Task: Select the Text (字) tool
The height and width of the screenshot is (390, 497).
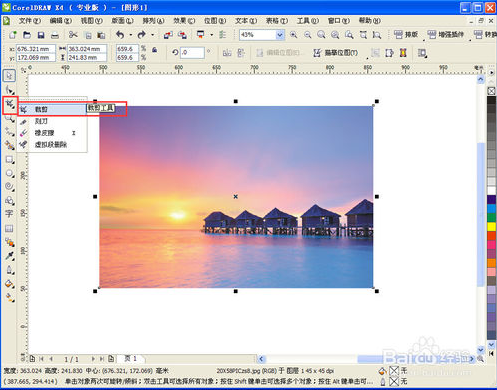Action: pyautogui.click(x=9, y=214)
